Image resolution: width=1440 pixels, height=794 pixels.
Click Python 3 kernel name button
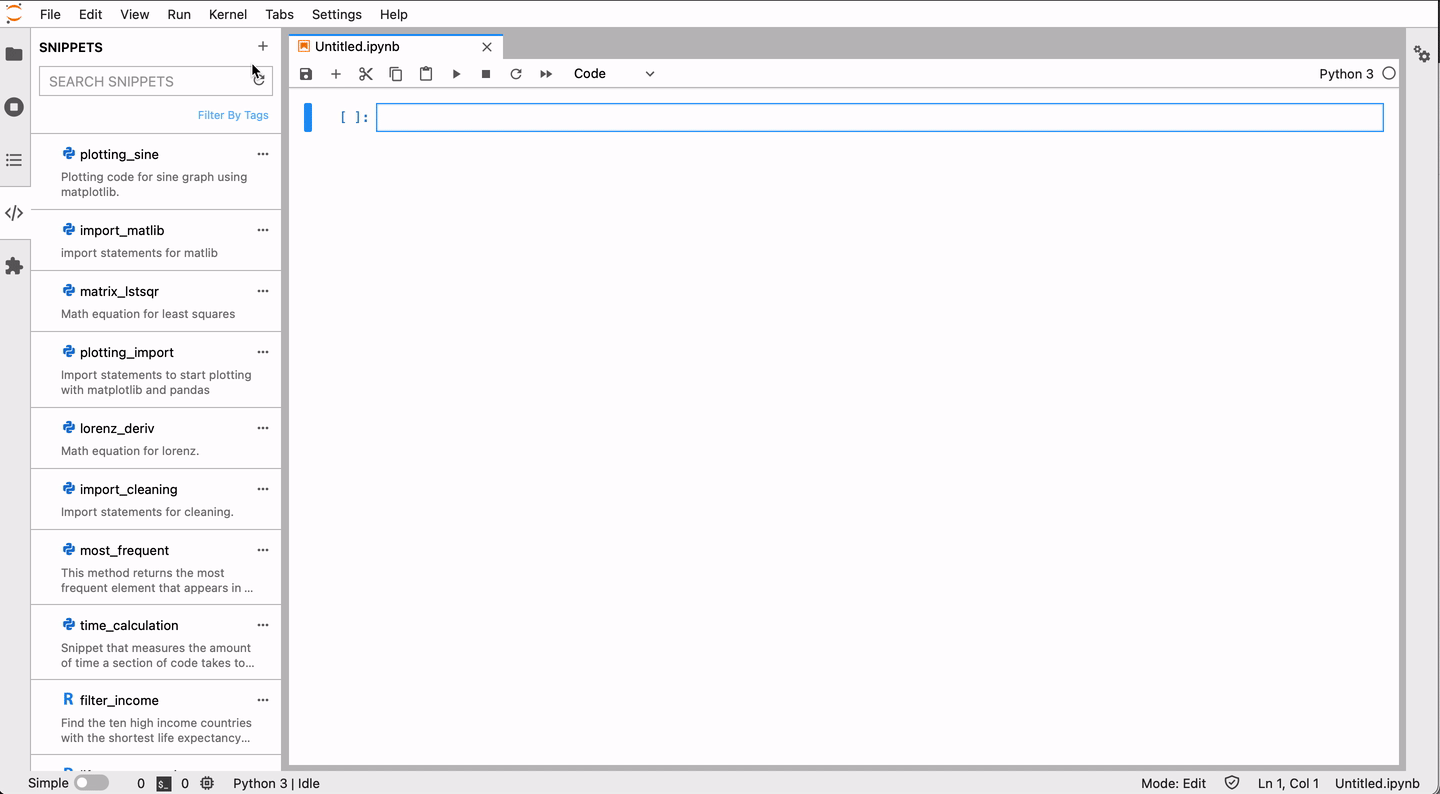[x=1346, y=74]
